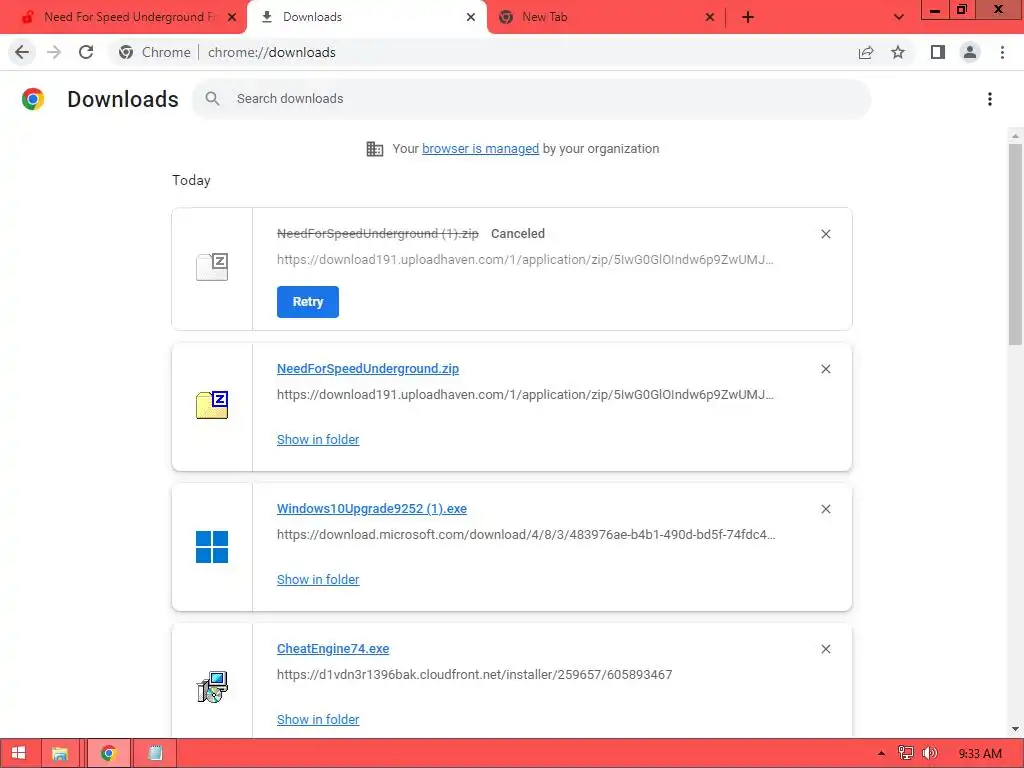Click the organization building icon
The image size is (1024, 768).
click(375, 149)
